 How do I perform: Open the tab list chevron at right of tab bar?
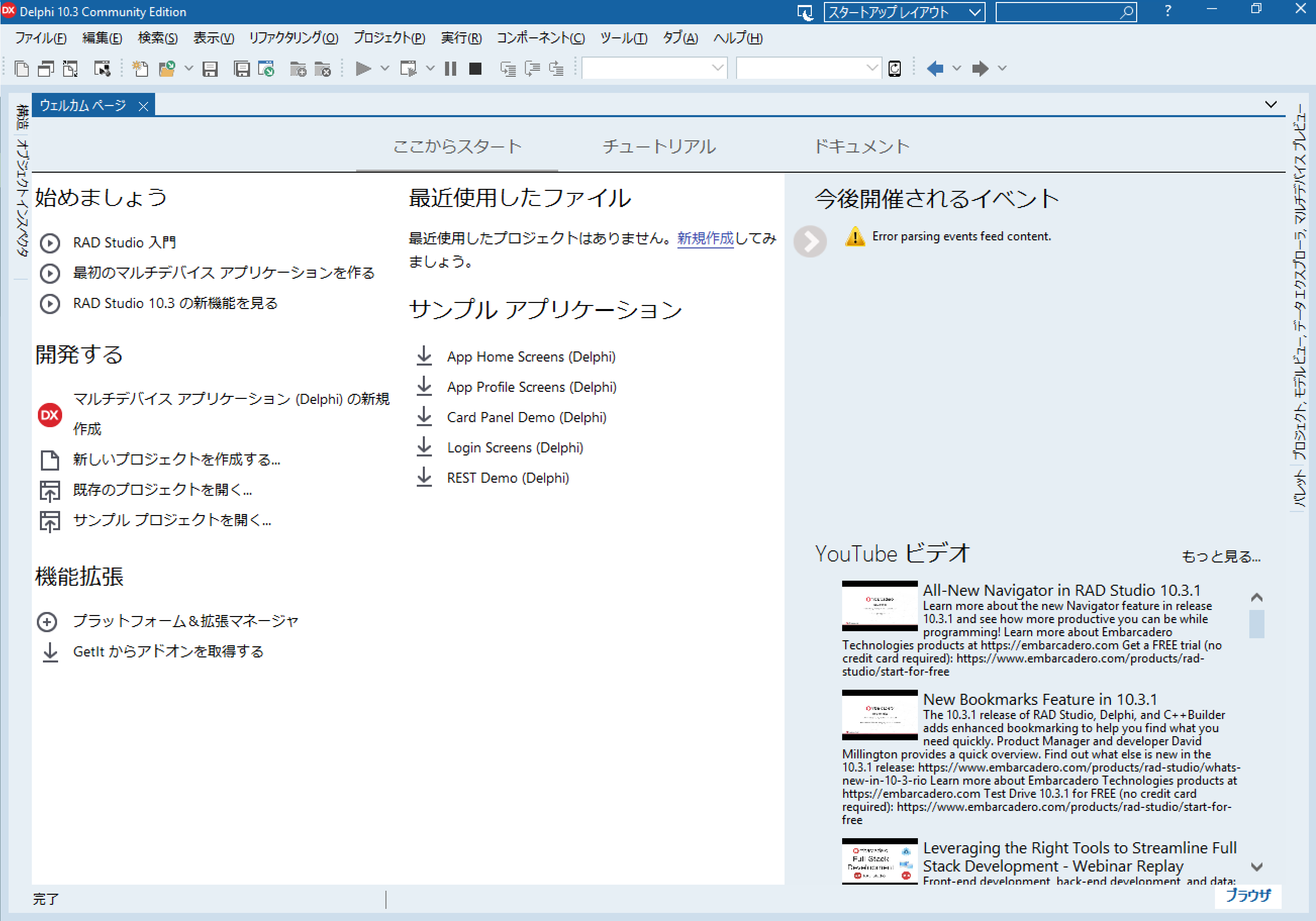1271,104
